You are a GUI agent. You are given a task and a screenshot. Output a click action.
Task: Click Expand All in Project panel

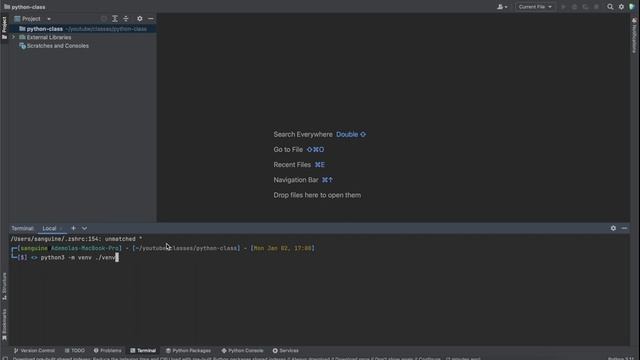(x=115, y=19)
